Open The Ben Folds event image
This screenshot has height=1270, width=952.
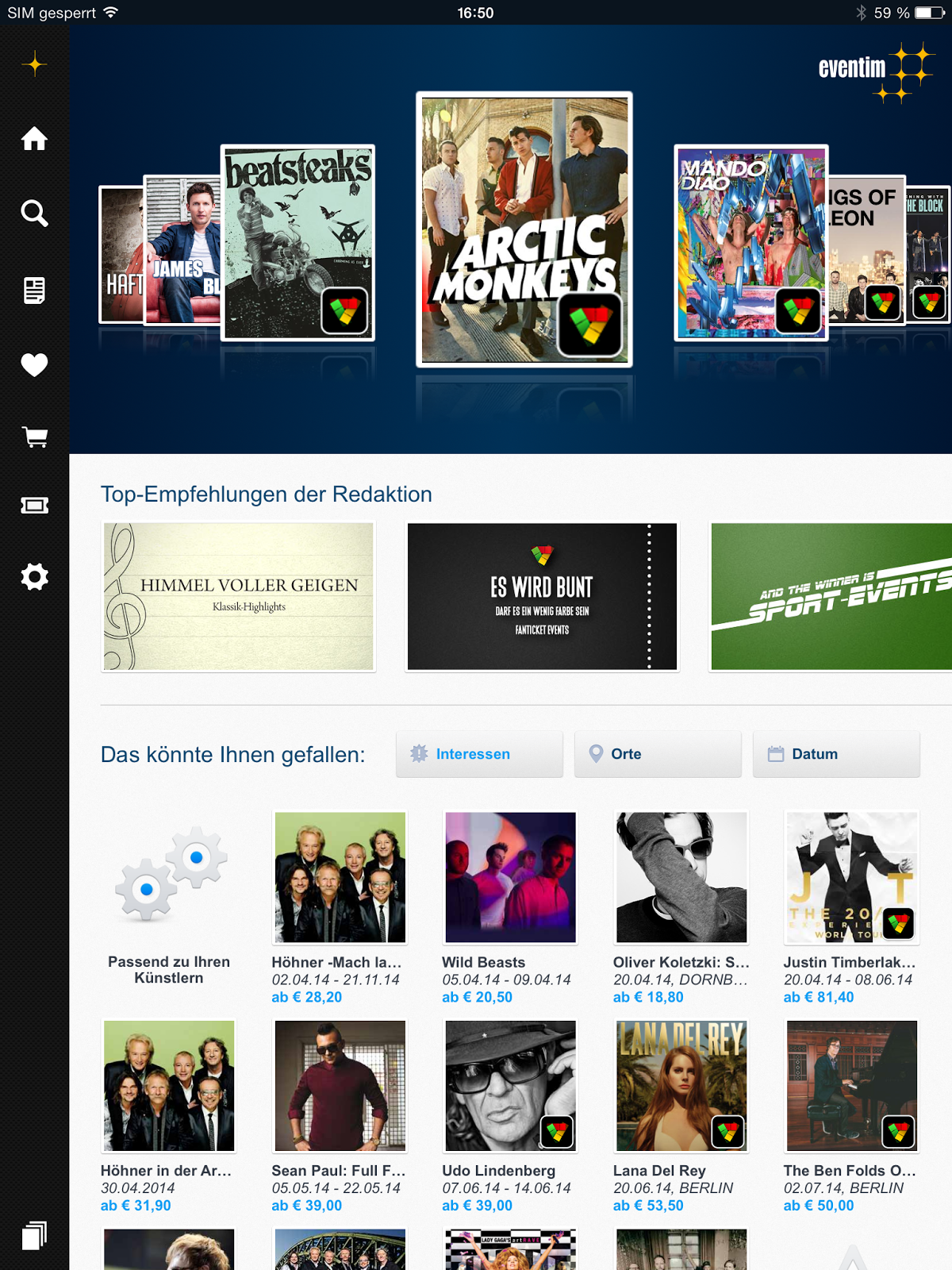(852, 1086)
